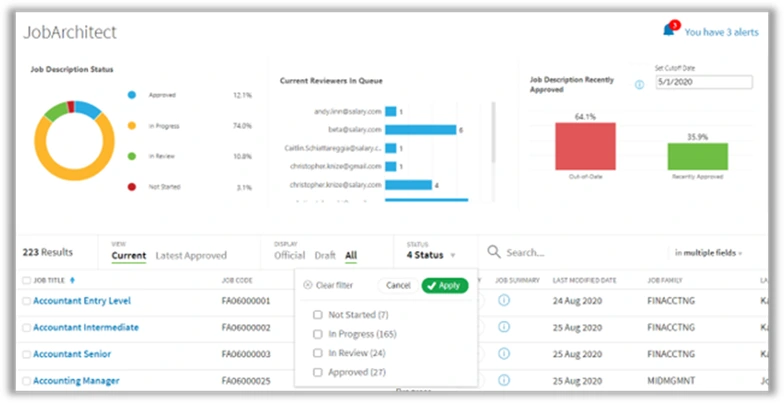Open Accountant Entry Level job
784x403 pixels.
[82, 301]
